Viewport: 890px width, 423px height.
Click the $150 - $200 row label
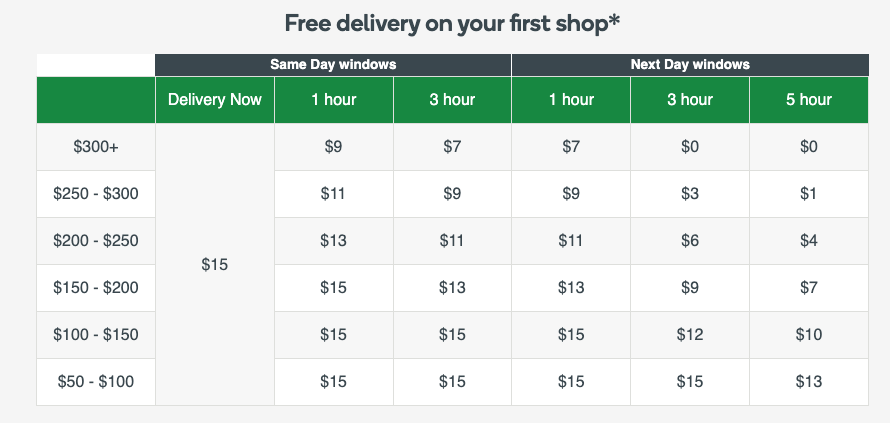pos(96,288)
